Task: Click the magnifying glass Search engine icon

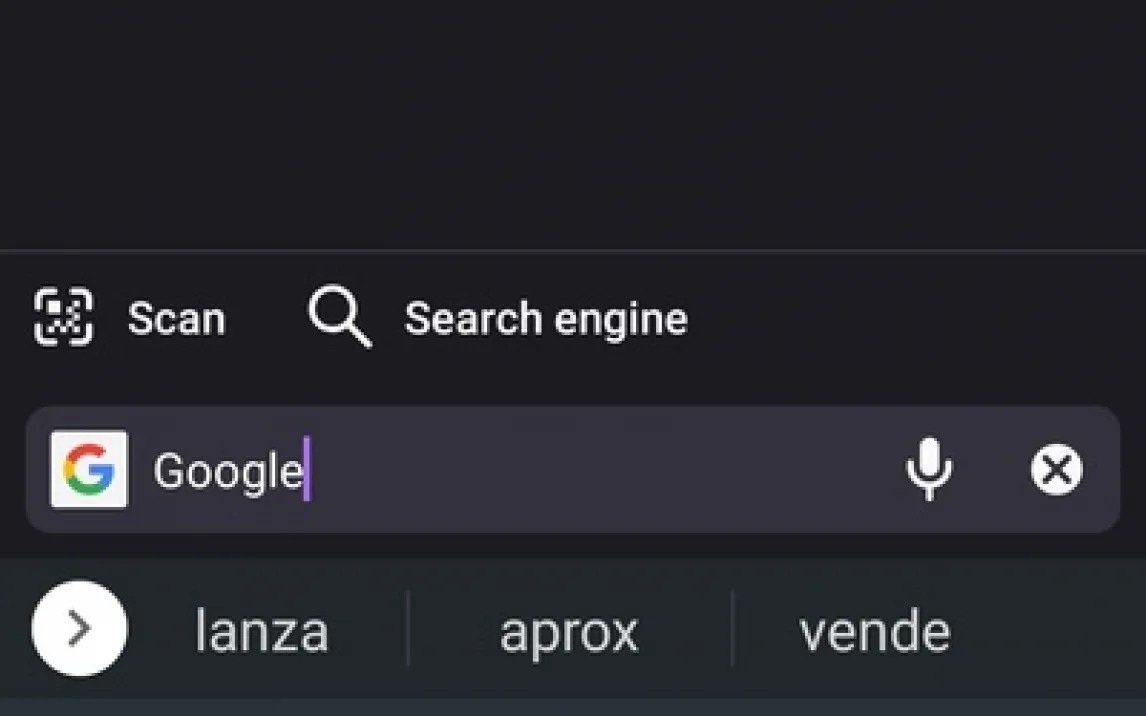Action: [x=340, y=317]
